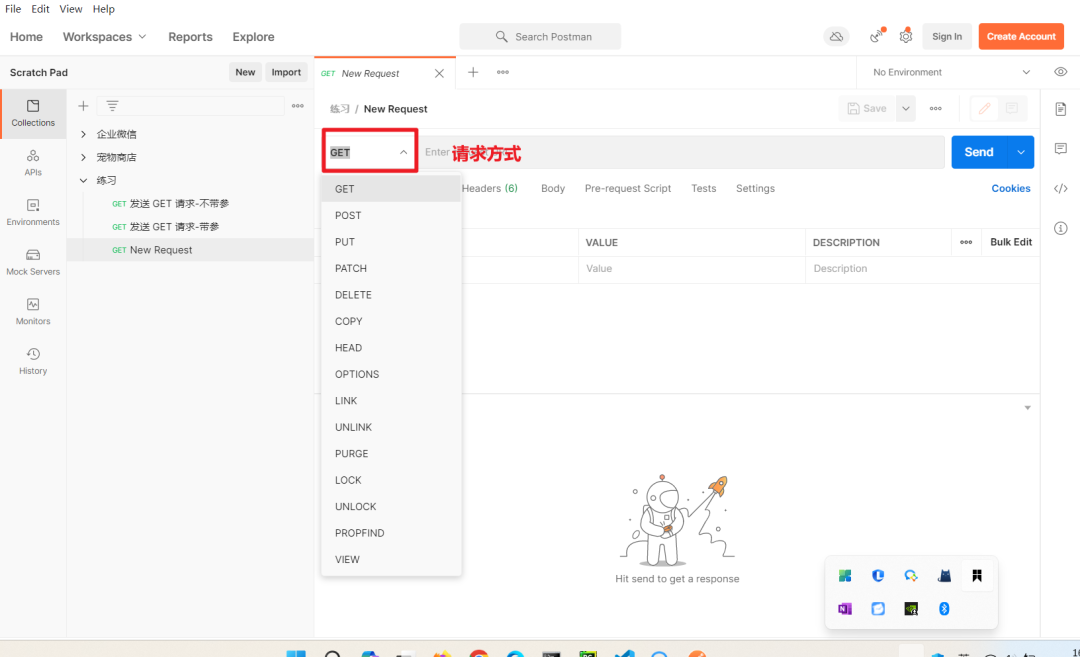The height and width of the screenshot is (657, 1080).
Task: Open the Environments sidebar section
Action: click(x=33, y=212)
